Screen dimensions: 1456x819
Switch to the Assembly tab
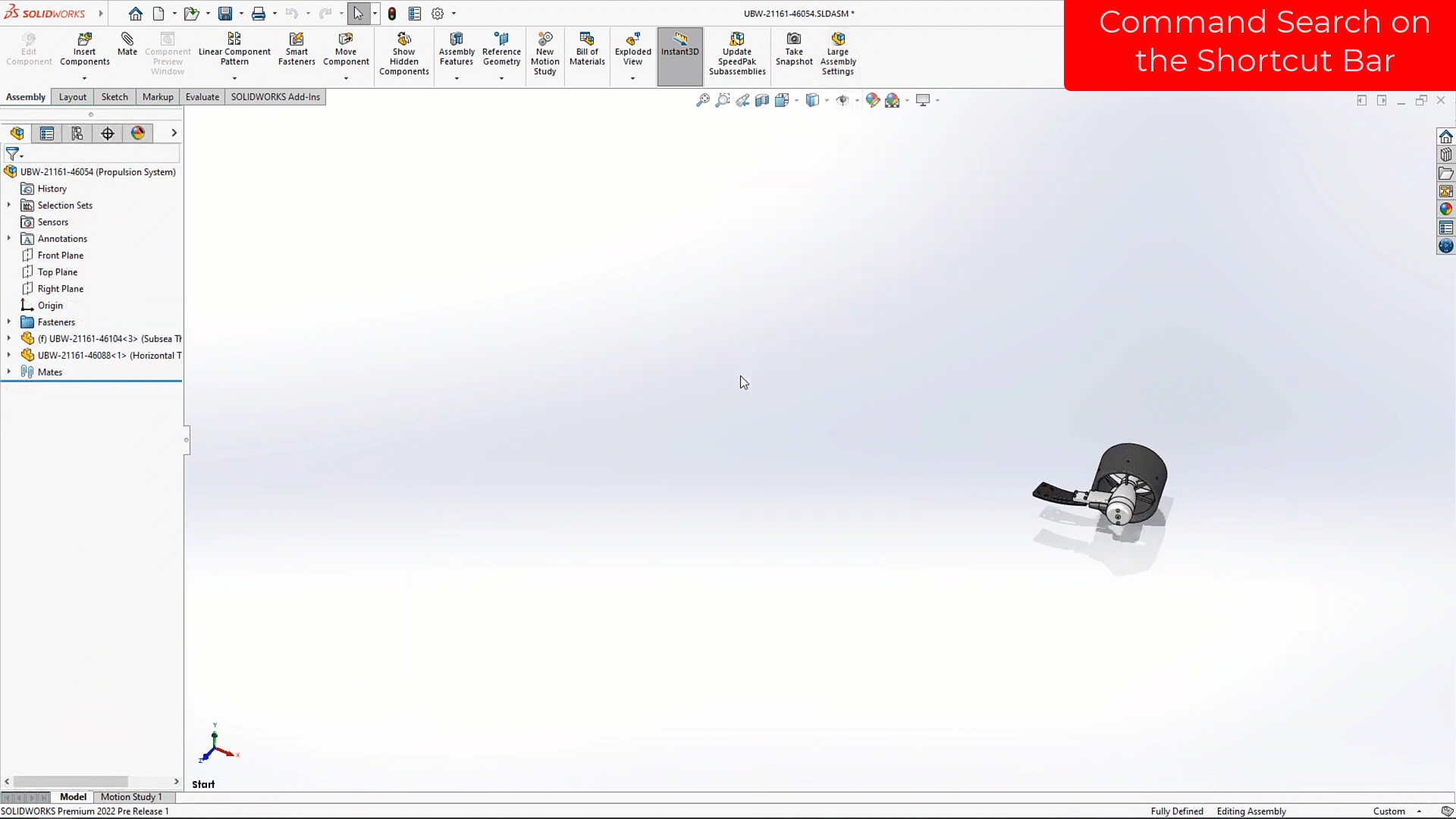click(26, 97)
